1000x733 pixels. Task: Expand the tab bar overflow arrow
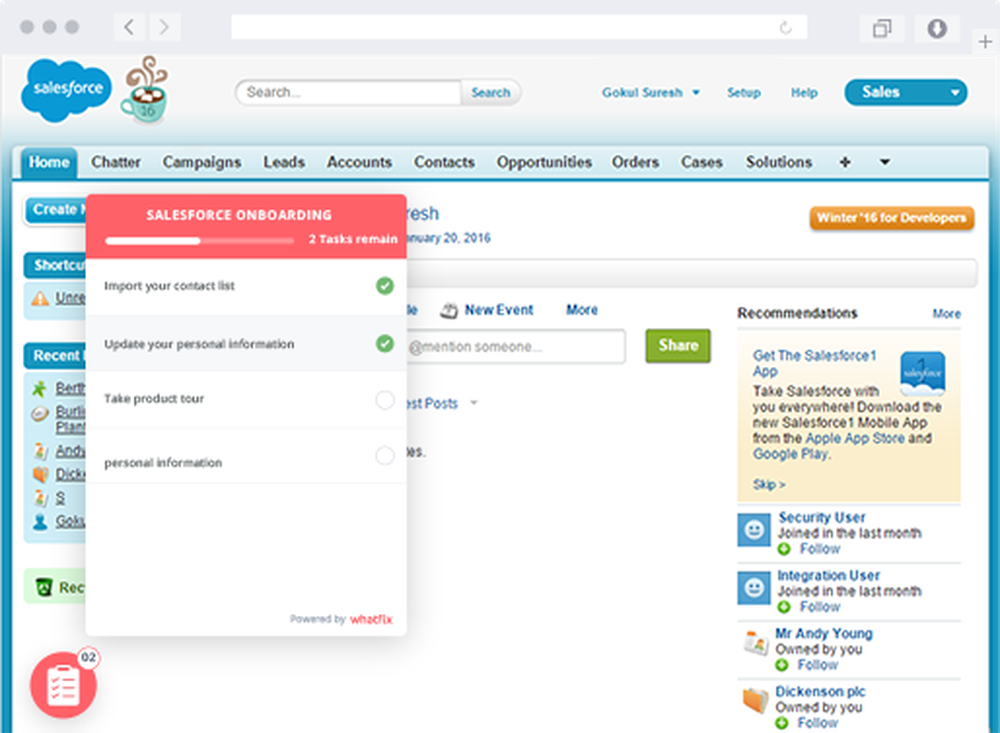885,162
